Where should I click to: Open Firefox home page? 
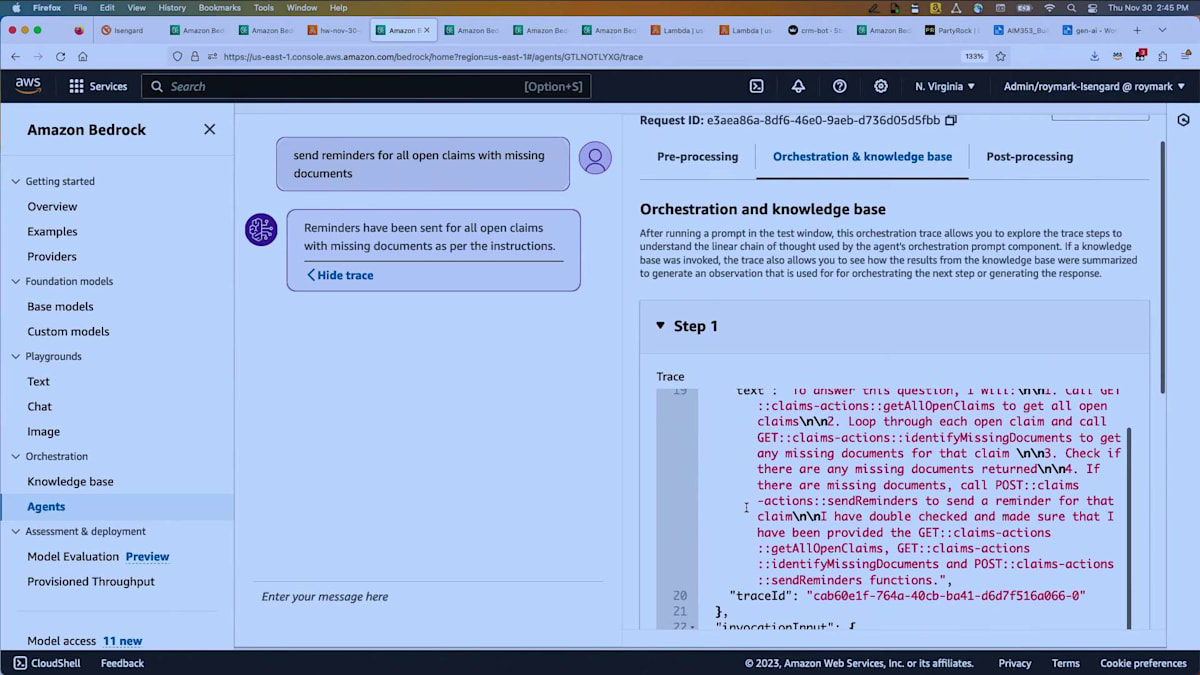[x=83, y=57]
